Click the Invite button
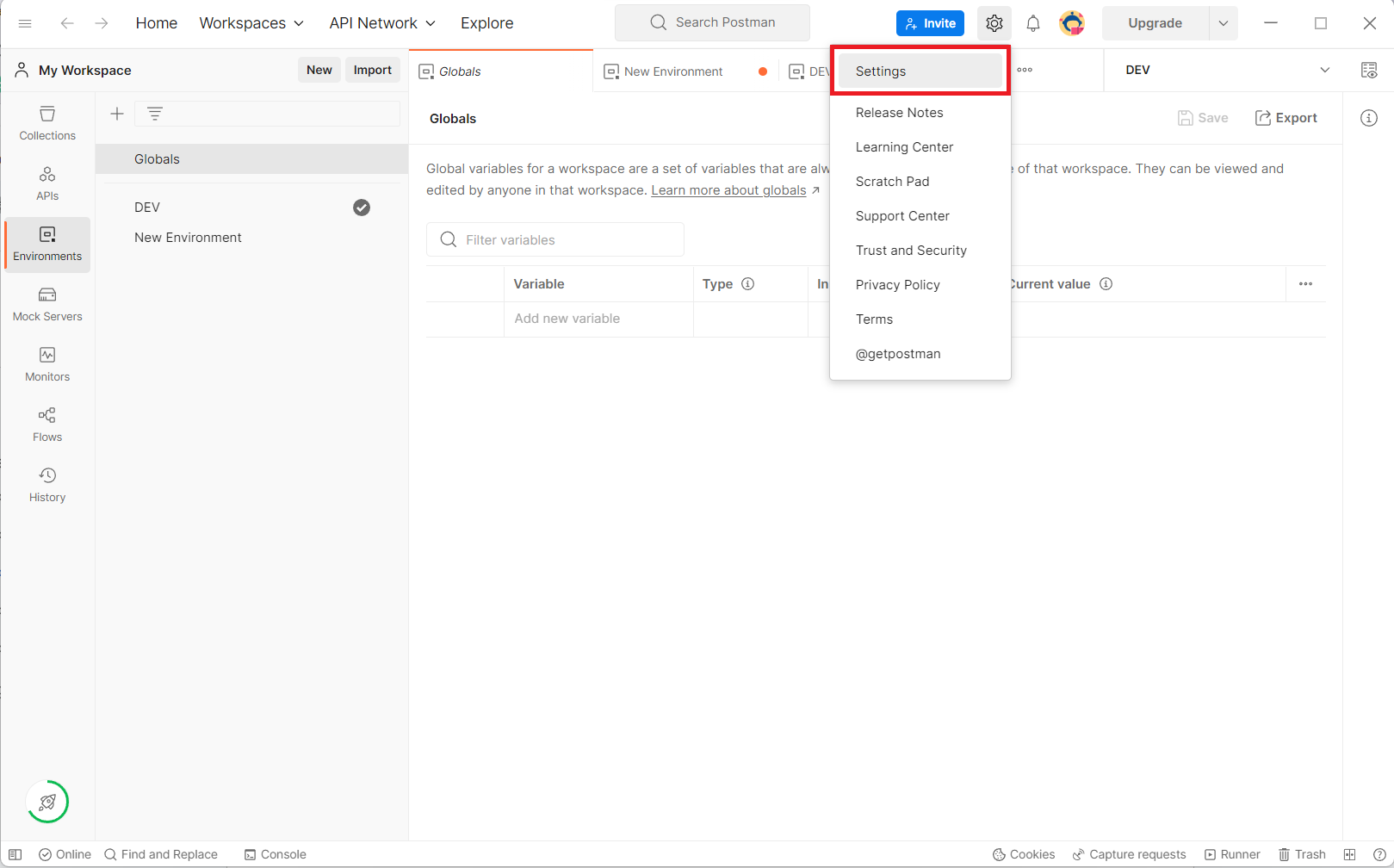1394x868 pixels. [x=930, y=23]
